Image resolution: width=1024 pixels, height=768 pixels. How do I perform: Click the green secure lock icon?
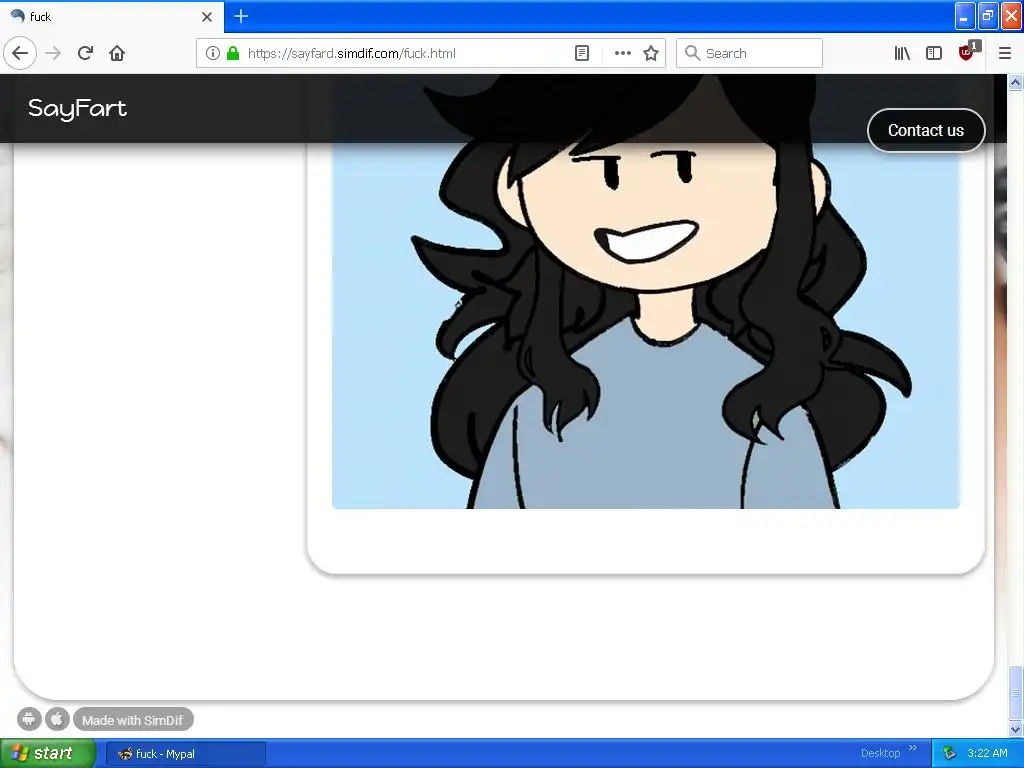click(x=232, y=53)
